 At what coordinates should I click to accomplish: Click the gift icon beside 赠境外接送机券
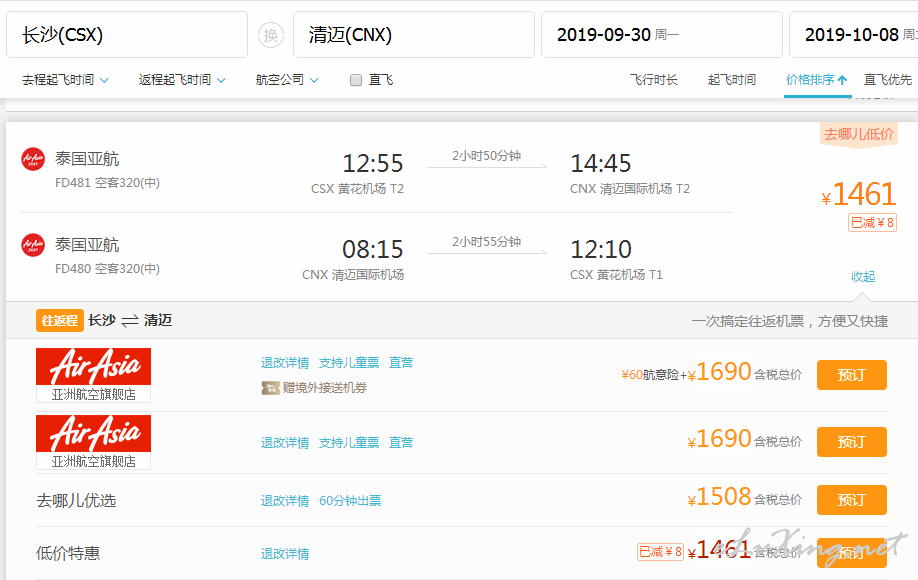click(x=270, y=387)
